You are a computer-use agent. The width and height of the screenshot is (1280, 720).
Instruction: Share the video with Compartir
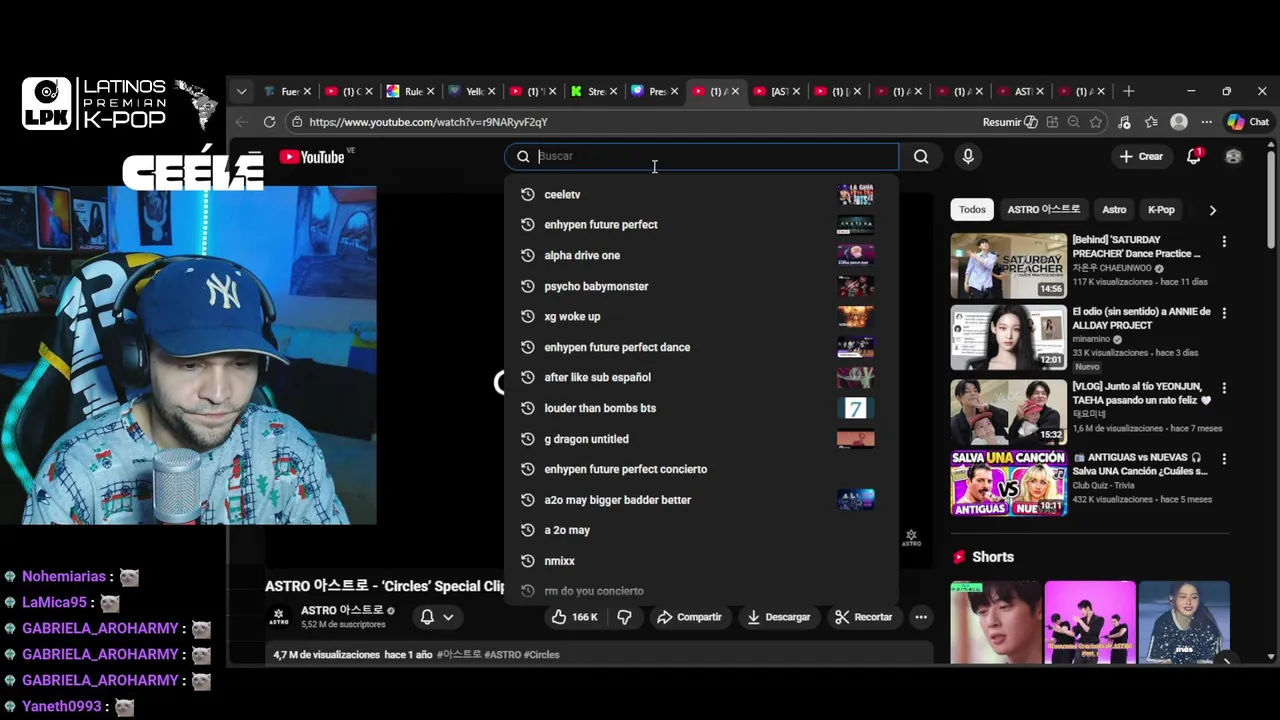[689, 617]
